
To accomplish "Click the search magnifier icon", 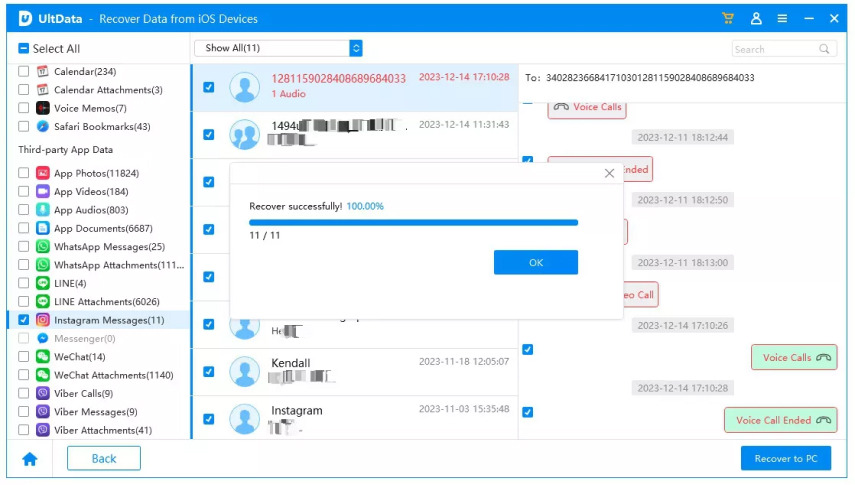I will tap(824, 49).
